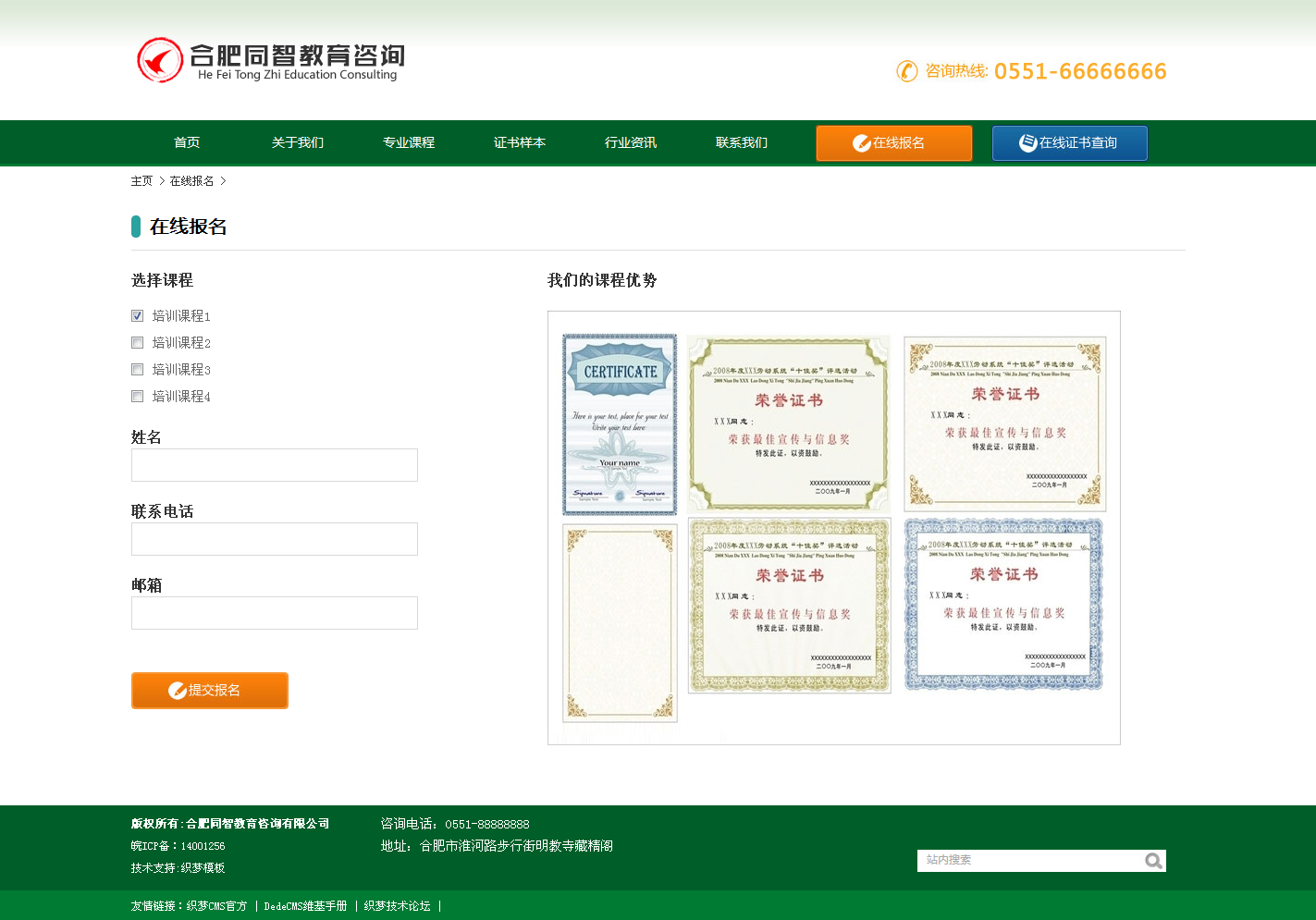Image resolution: width=1316 pixels, height=920 pixels.
Task: Enable the 培训课程2 checkbox
Action: (138, 343)
